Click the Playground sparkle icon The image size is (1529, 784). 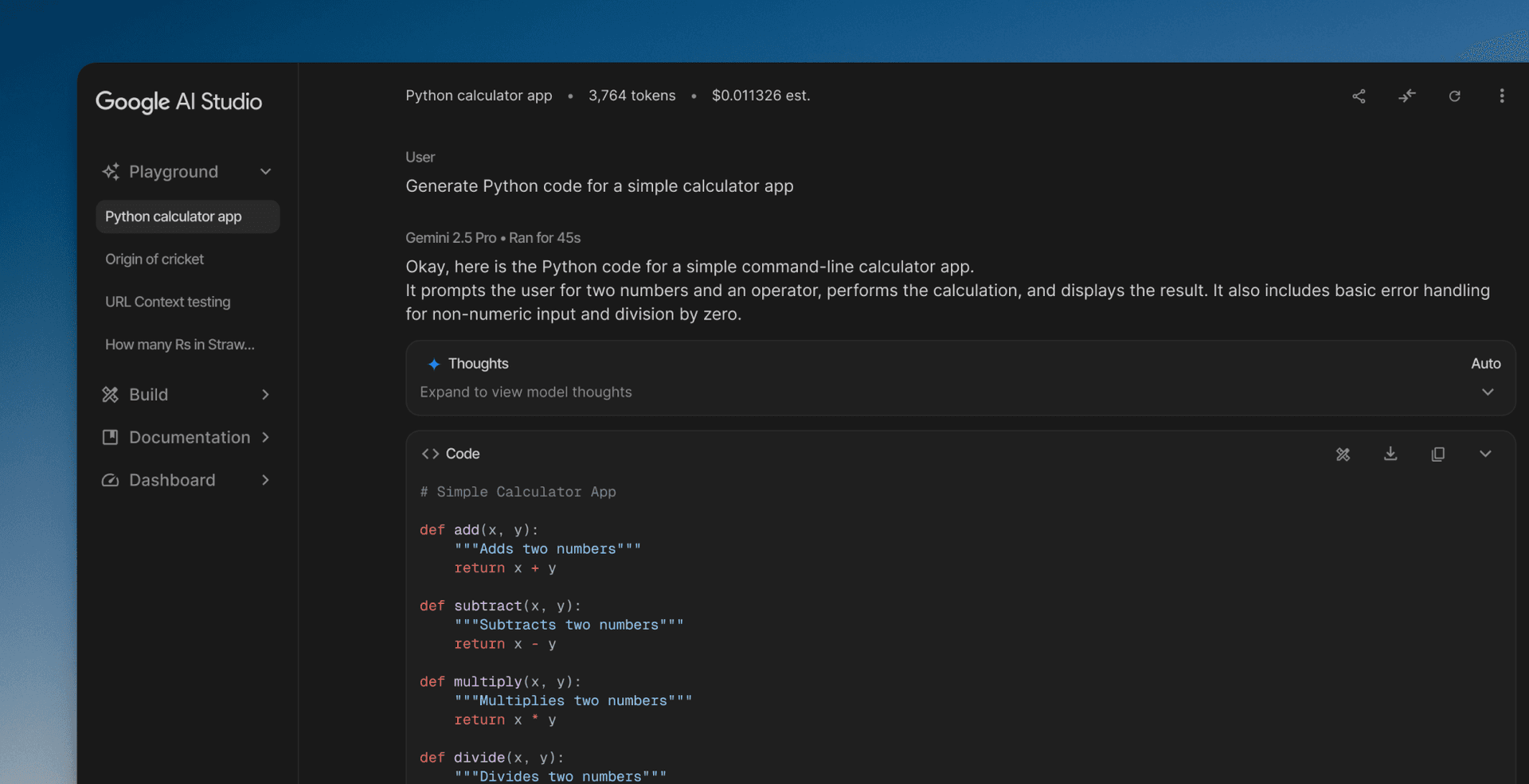coord(111,171)
